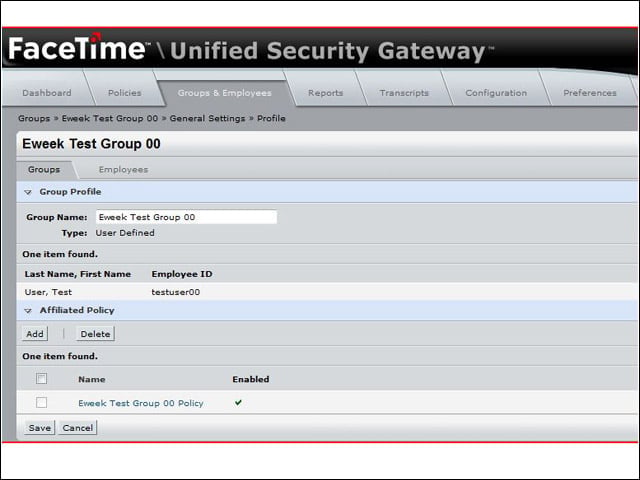The width and height of the screenshot is (640, 480).
Task: Click the Affiliated Policy section title
Action: (x=77, y=311)
